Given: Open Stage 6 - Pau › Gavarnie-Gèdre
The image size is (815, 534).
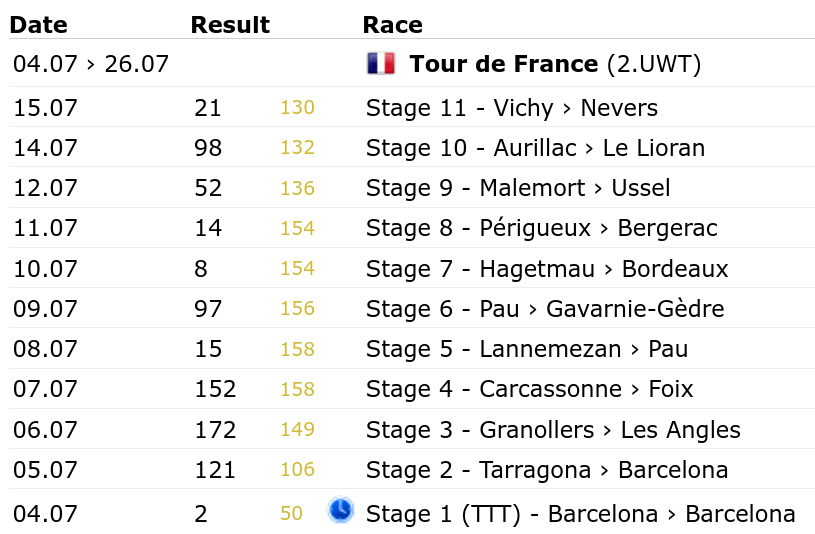Looking at the screenshot, I should click(x=545, y=309).
